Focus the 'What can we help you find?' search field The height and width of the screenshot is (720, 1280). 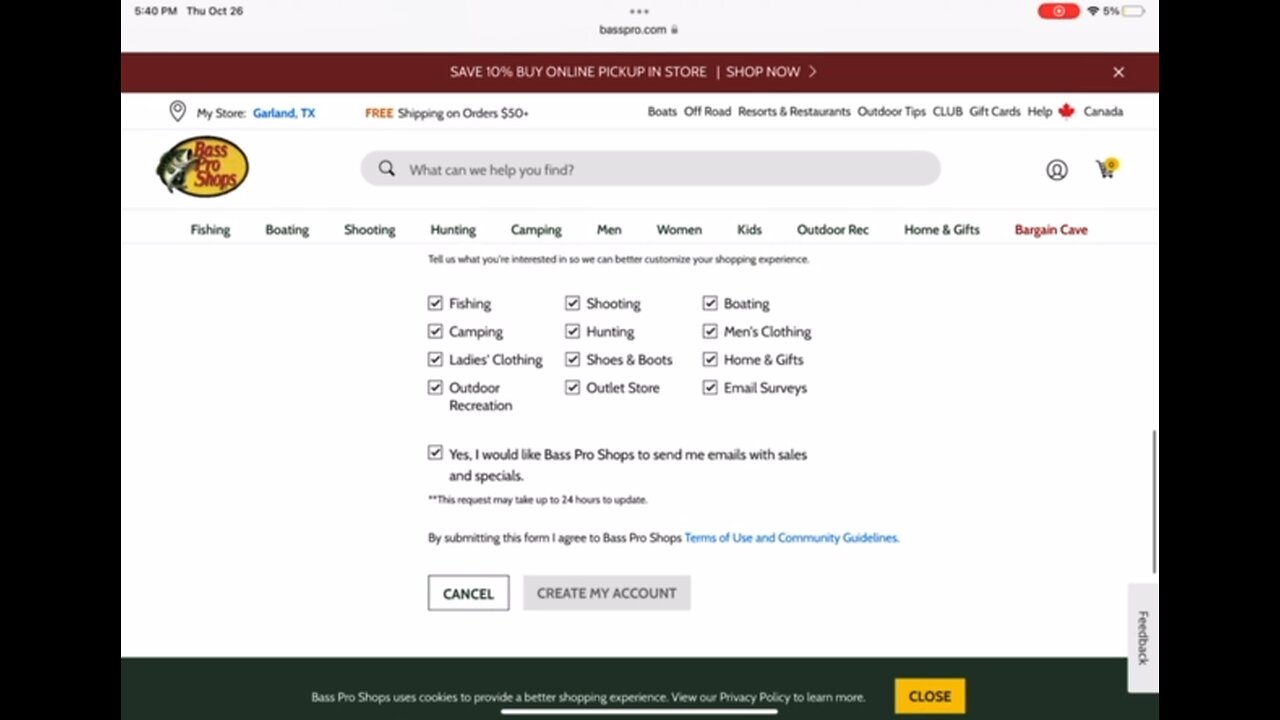[x=650, y=169]
